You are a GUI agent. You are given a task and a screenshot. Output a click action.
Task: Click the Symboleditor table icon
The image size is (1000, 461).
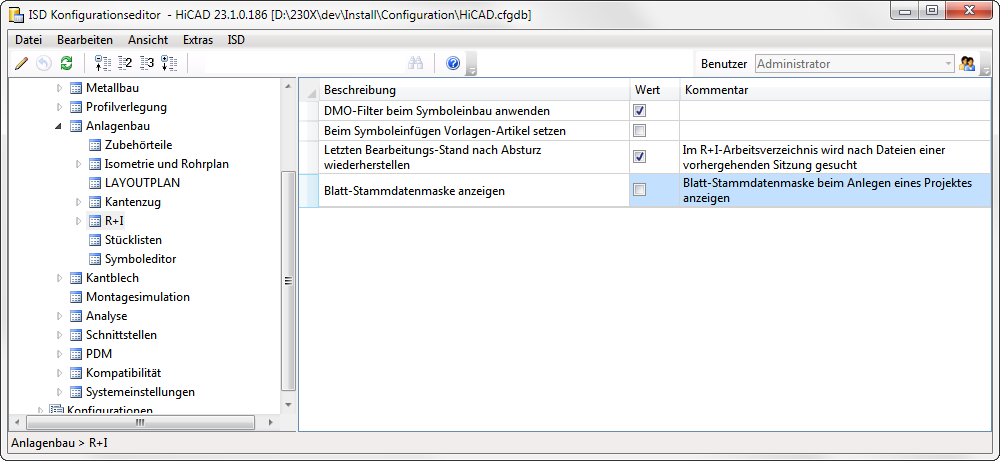point(95,259)
